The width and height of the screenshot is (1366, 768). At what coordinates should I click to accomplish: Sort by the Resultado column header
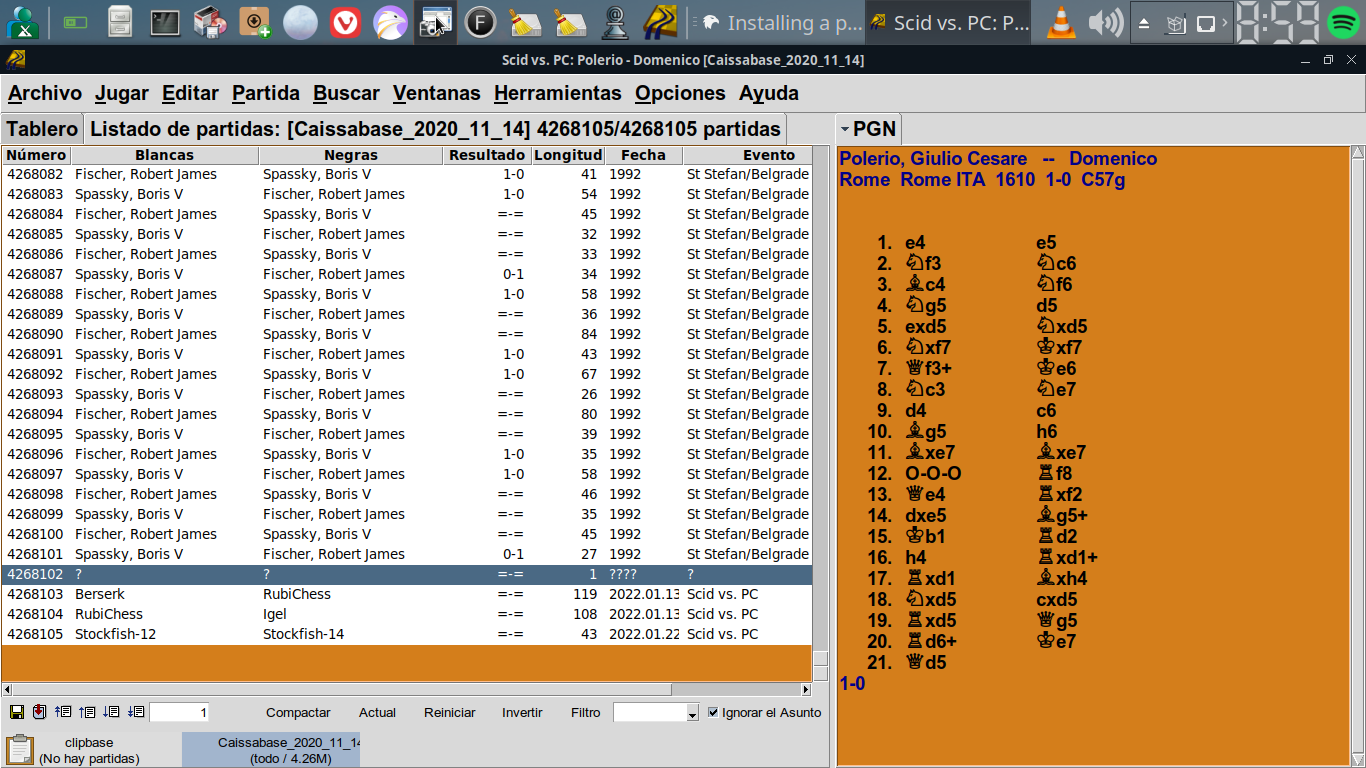(x=486, y=155)
